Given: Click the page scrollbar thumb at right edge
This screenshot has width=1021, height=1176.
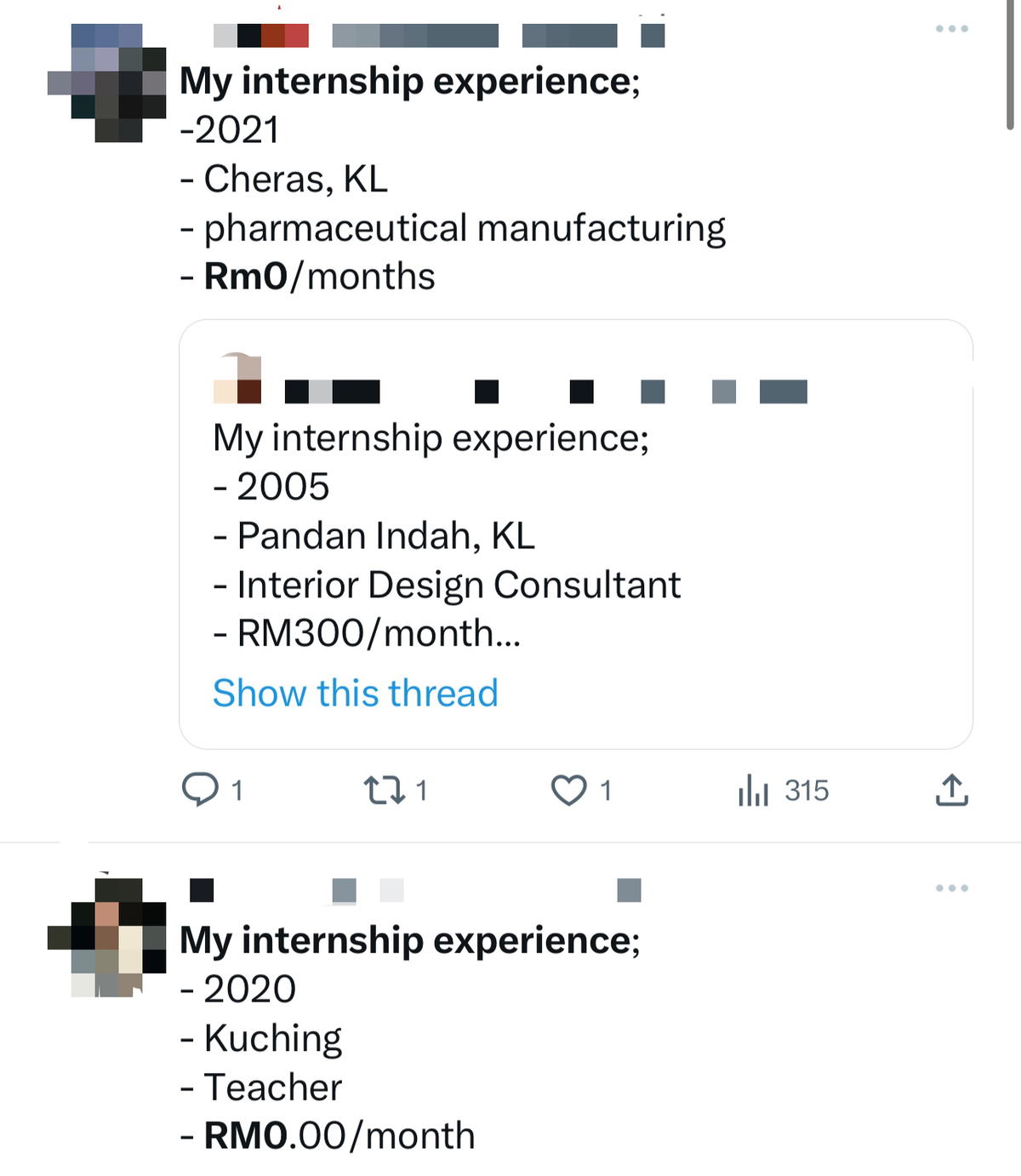Looking at the screenshot, I should tap(1010, 66).
